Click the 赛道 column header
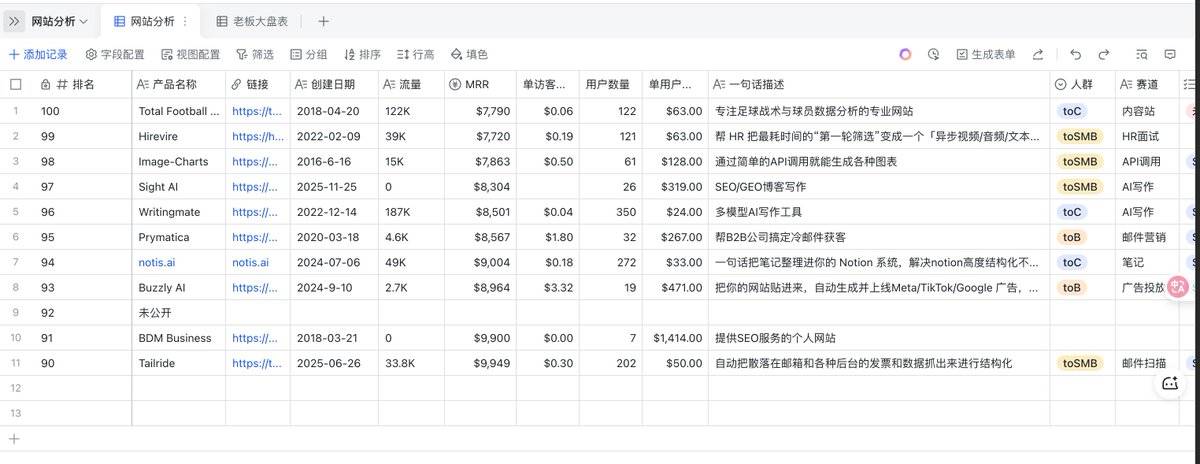1200x464 pixels. 1146,84
